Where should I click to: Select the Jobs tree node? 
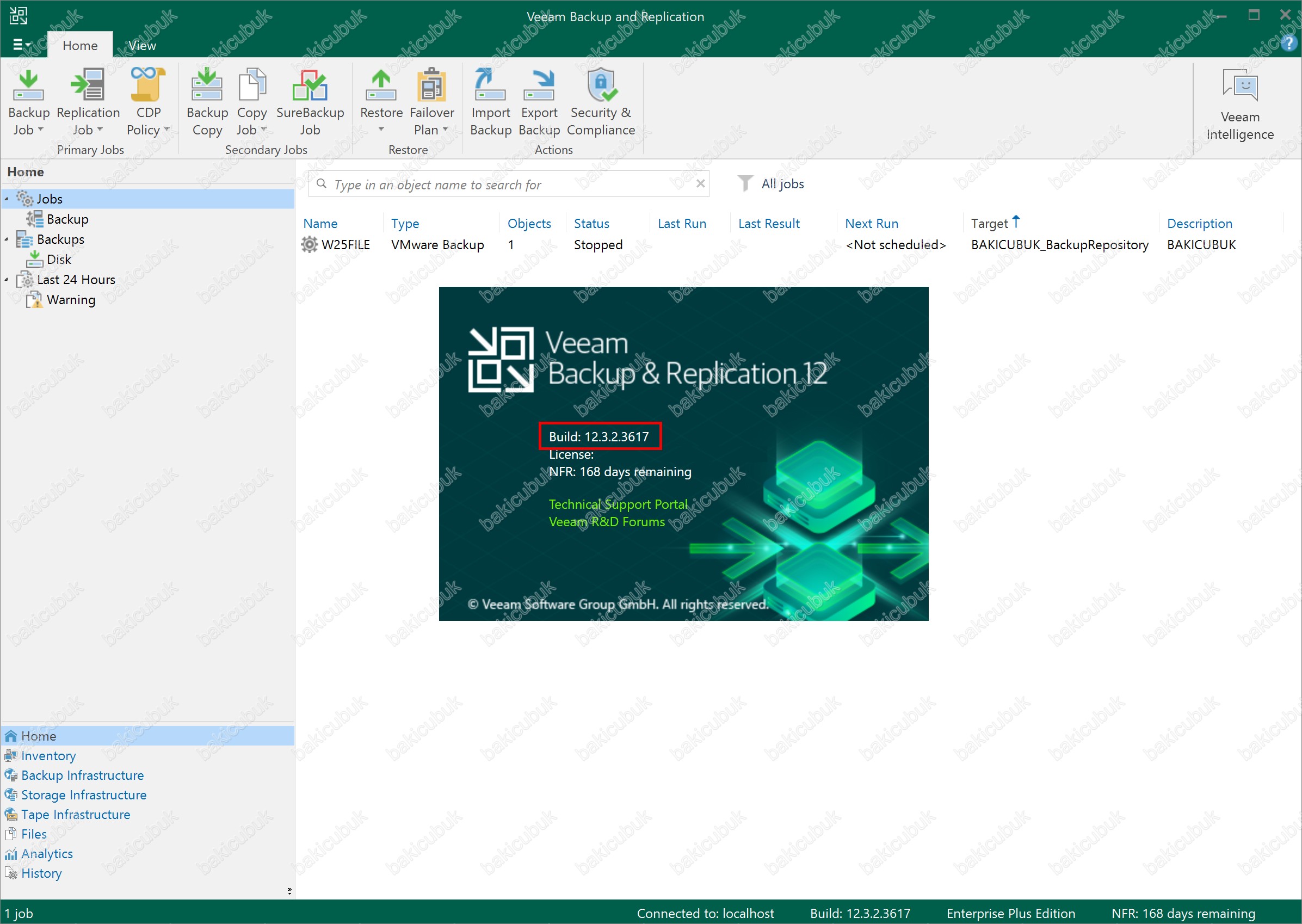click(x=148, y=199)
